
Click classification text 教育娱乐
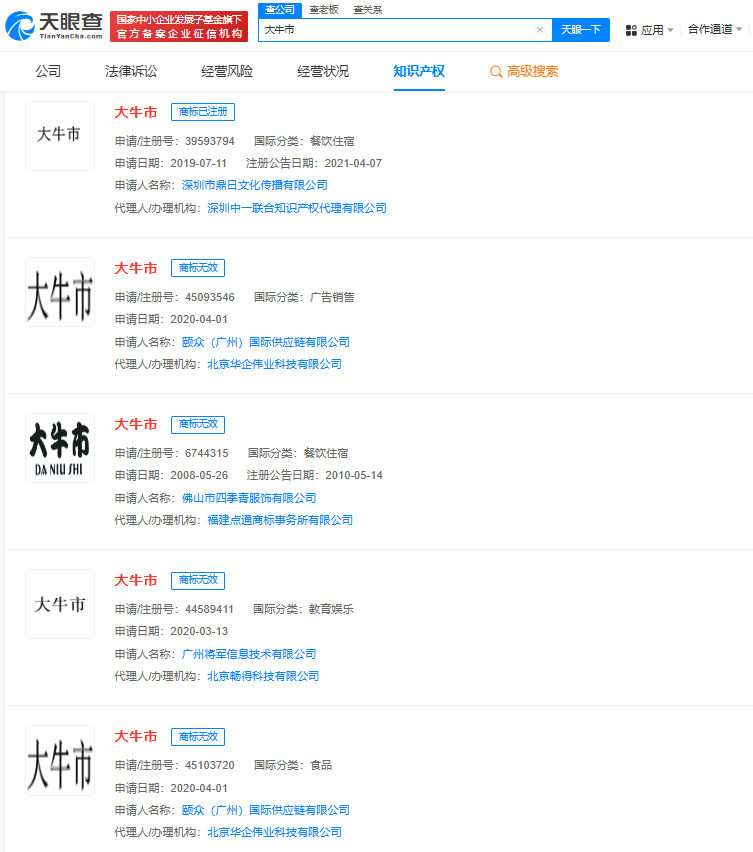pos(331,609)
